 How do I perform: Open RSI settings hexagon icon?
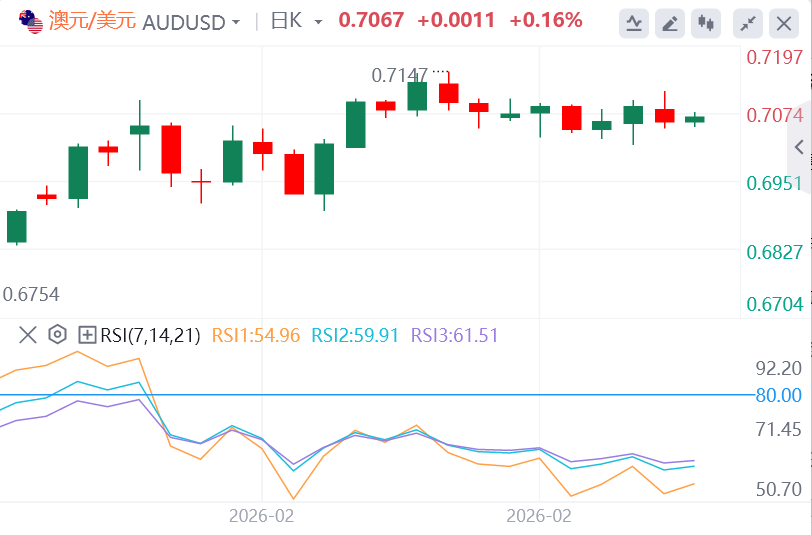pos(57,335)
